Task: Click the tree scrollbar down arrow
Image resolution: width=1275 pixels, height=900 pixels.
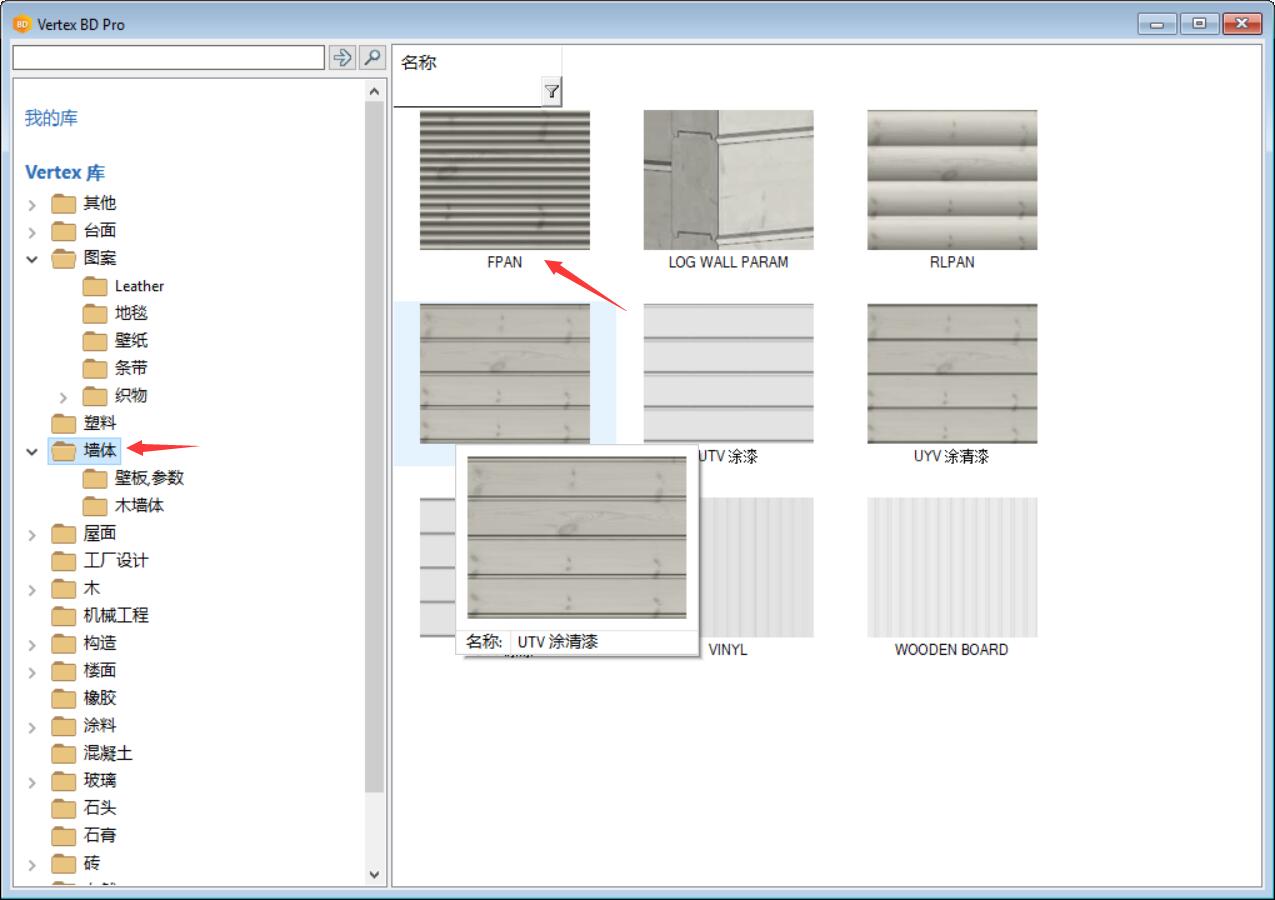Action: tap(375, 874)
